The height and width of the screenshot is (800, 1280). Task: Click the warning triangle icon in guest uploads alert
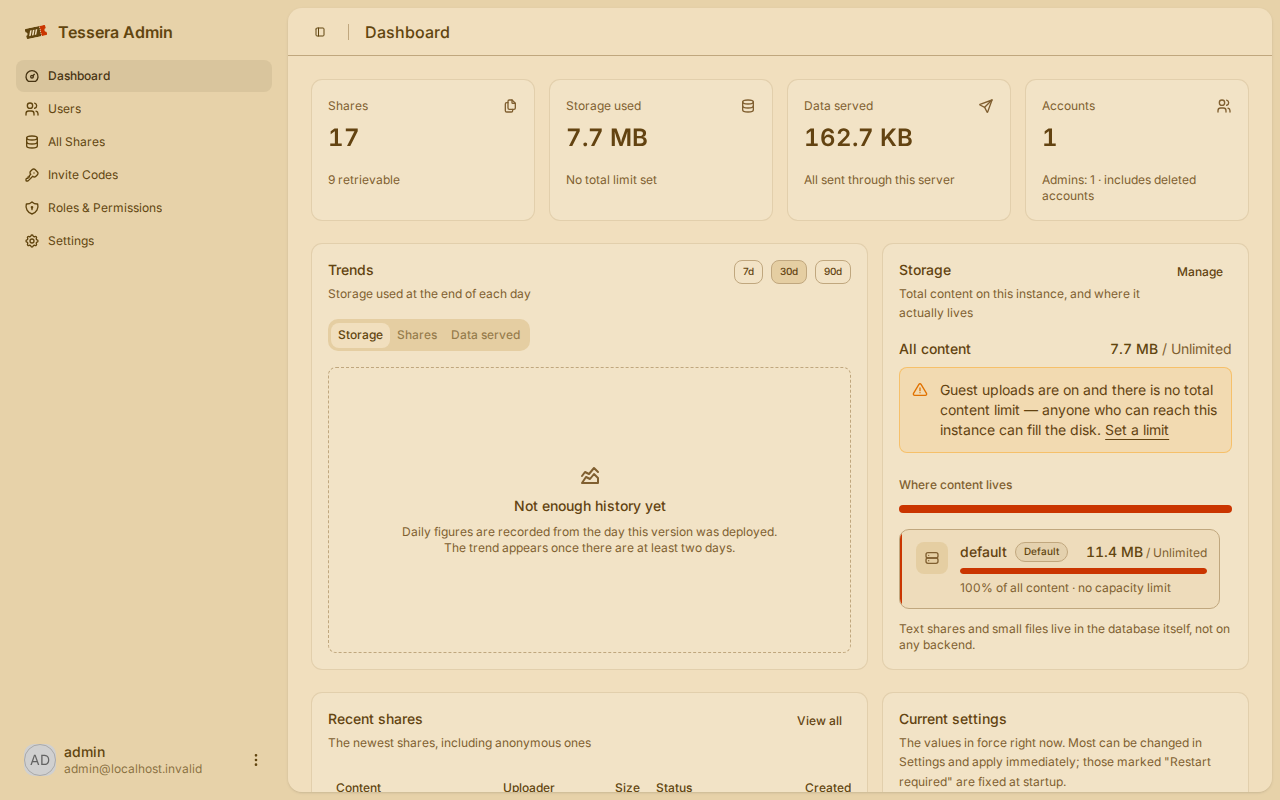tap(920, 390)
